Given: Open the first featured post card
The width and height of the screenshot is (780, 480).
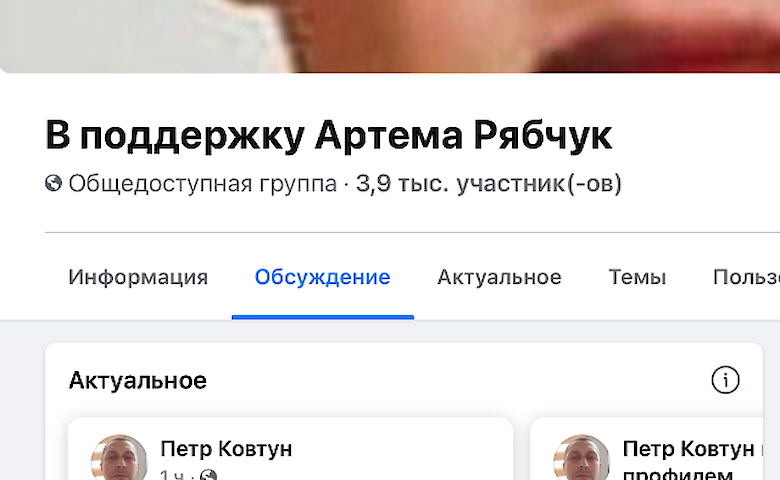Looking at the screenshot, I should click(x=291, y=449).
